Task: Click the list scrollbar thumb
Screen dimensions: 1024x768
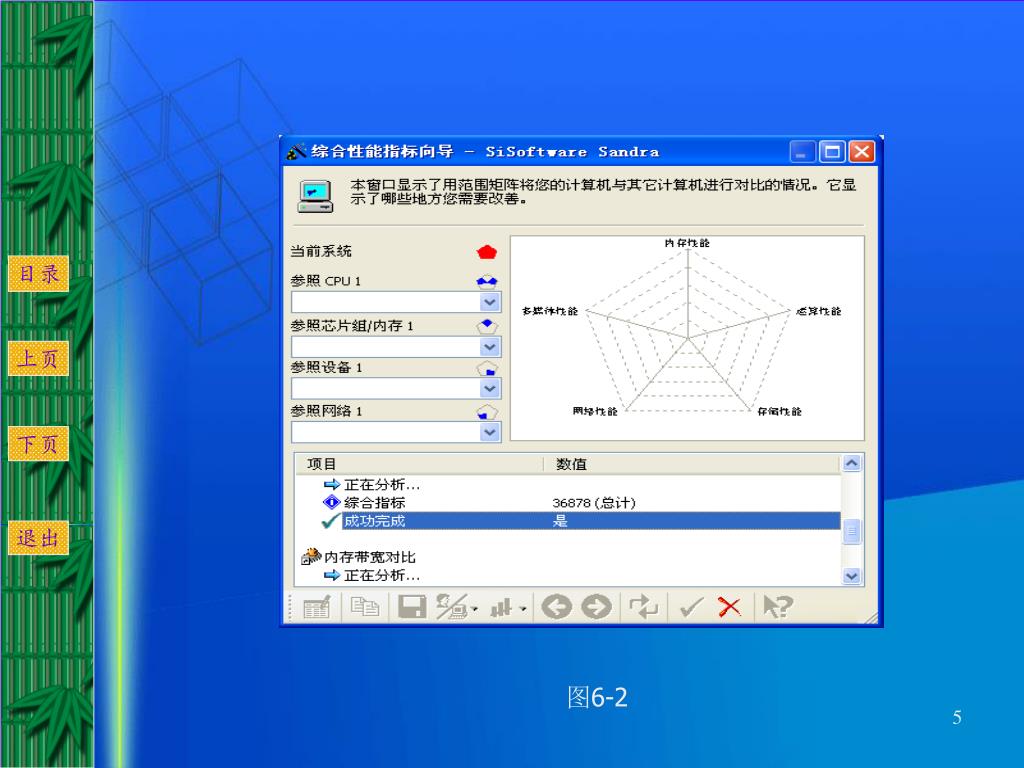Action: click(x=852, y=532)
